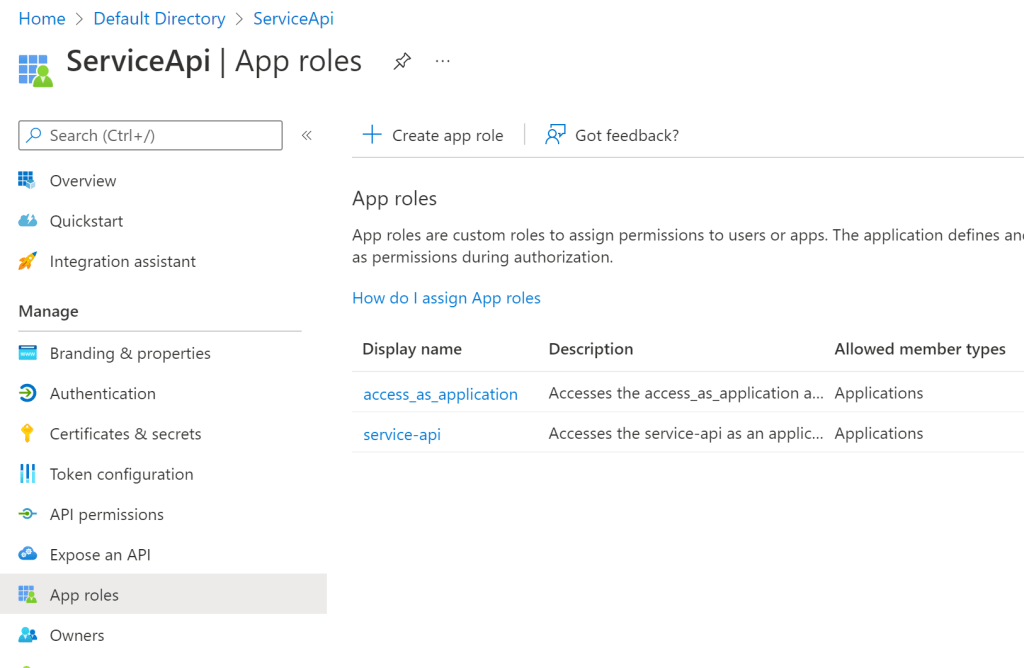1024x668 pixels.
Task: Click the Create app role button
Action: pos(433,134)
